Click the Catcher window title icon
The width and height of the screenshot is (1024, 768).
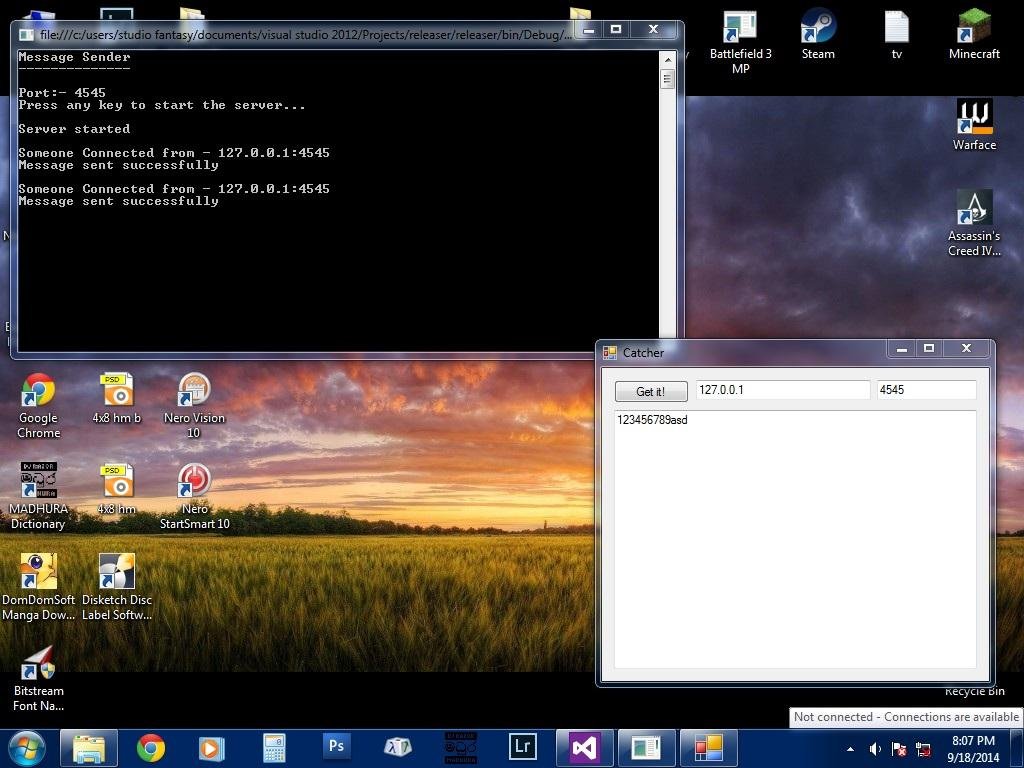[609, 353]
